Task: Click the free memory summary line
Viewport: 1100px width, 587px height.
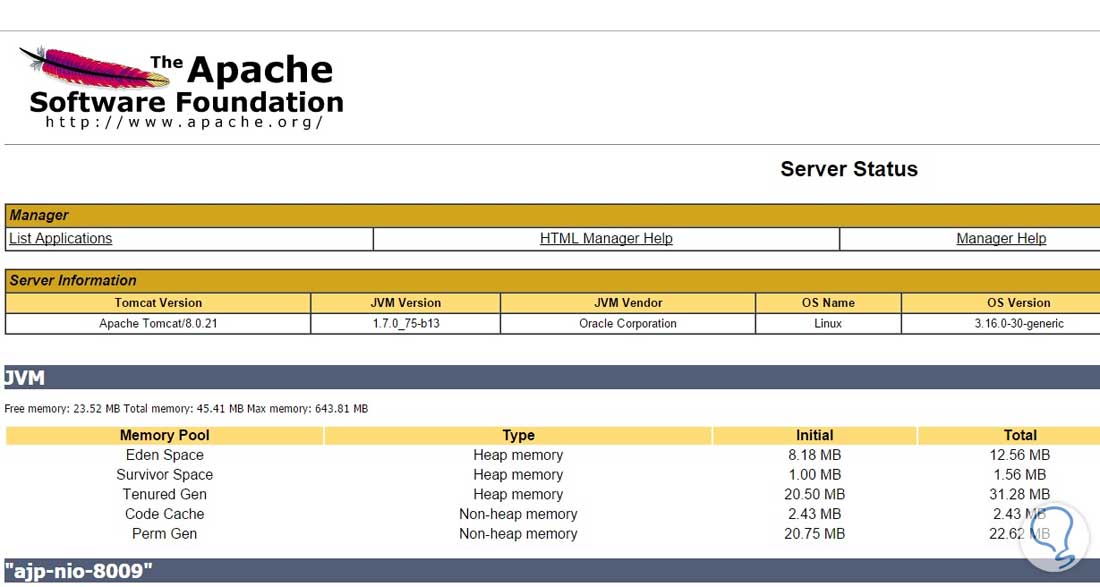Action: (x=186, y=408)
